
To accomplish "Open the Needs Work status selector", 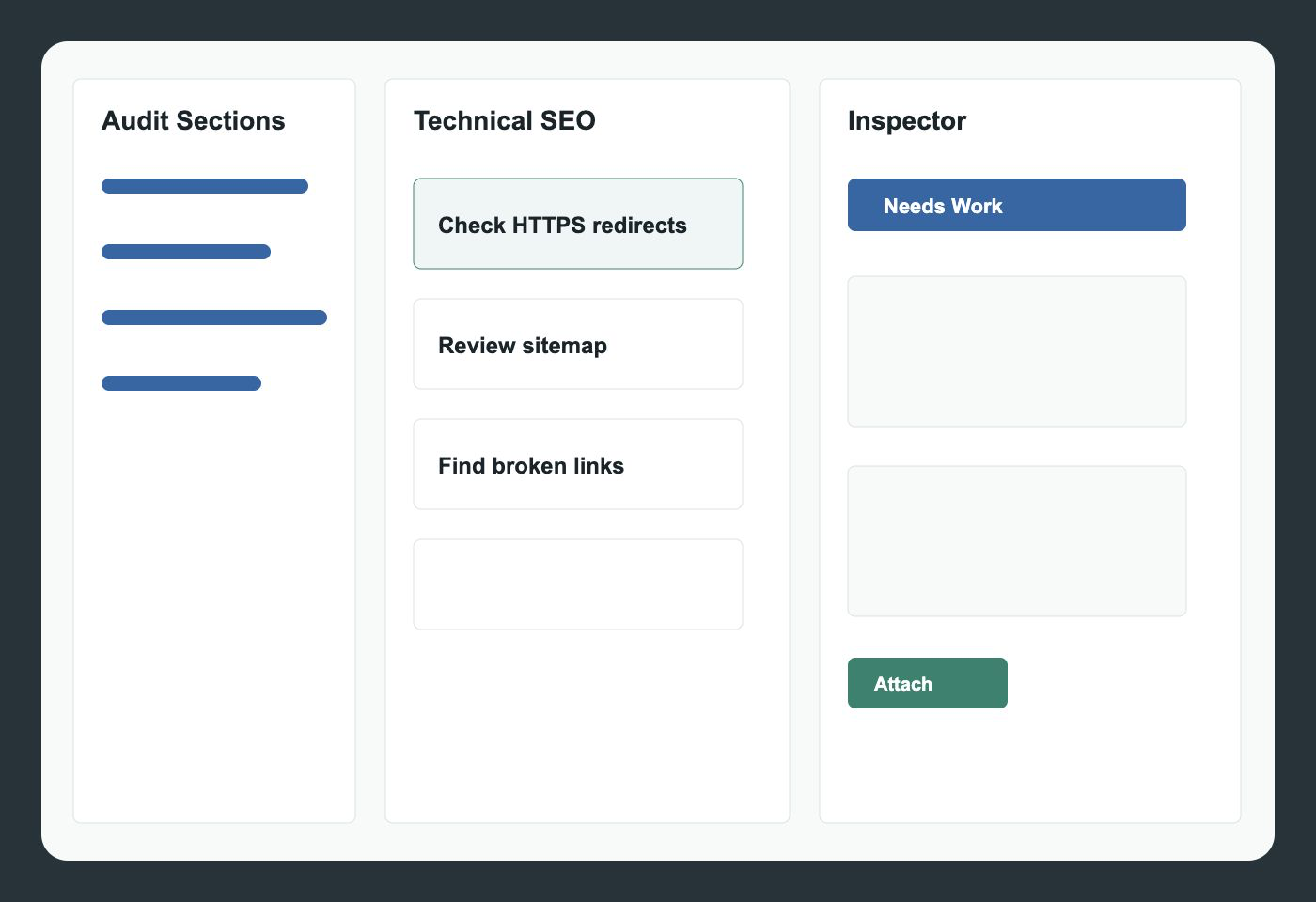I will [1017, 205].
